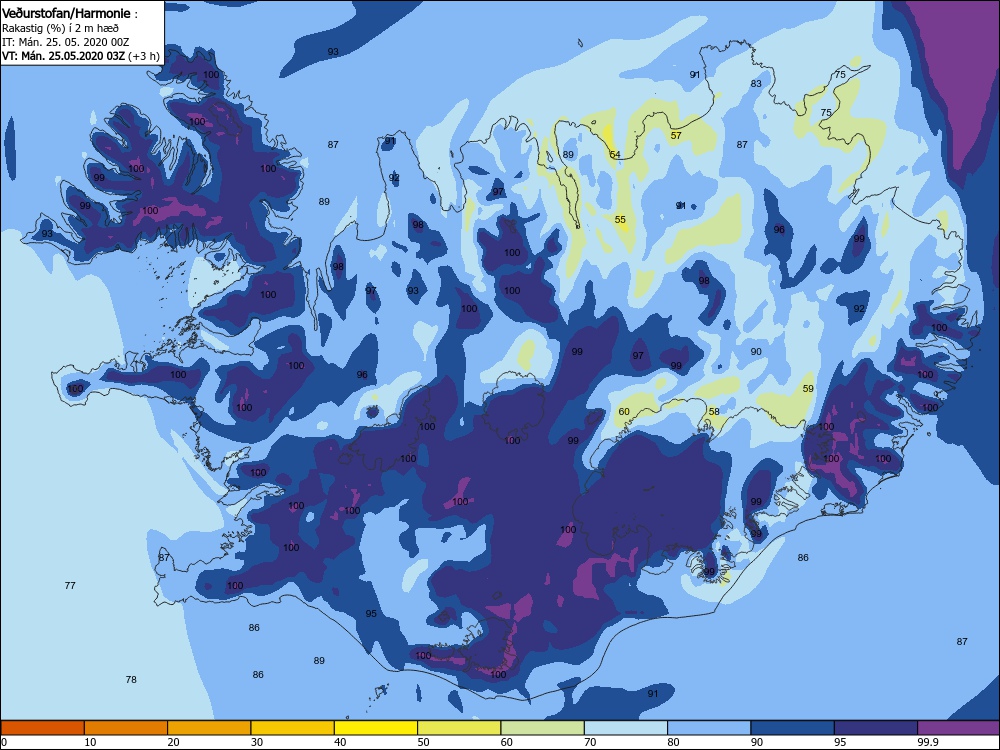Click the orange 10–20 legend swatch
This screenshot has width=1000, height=750.
(x=126, y=728)
